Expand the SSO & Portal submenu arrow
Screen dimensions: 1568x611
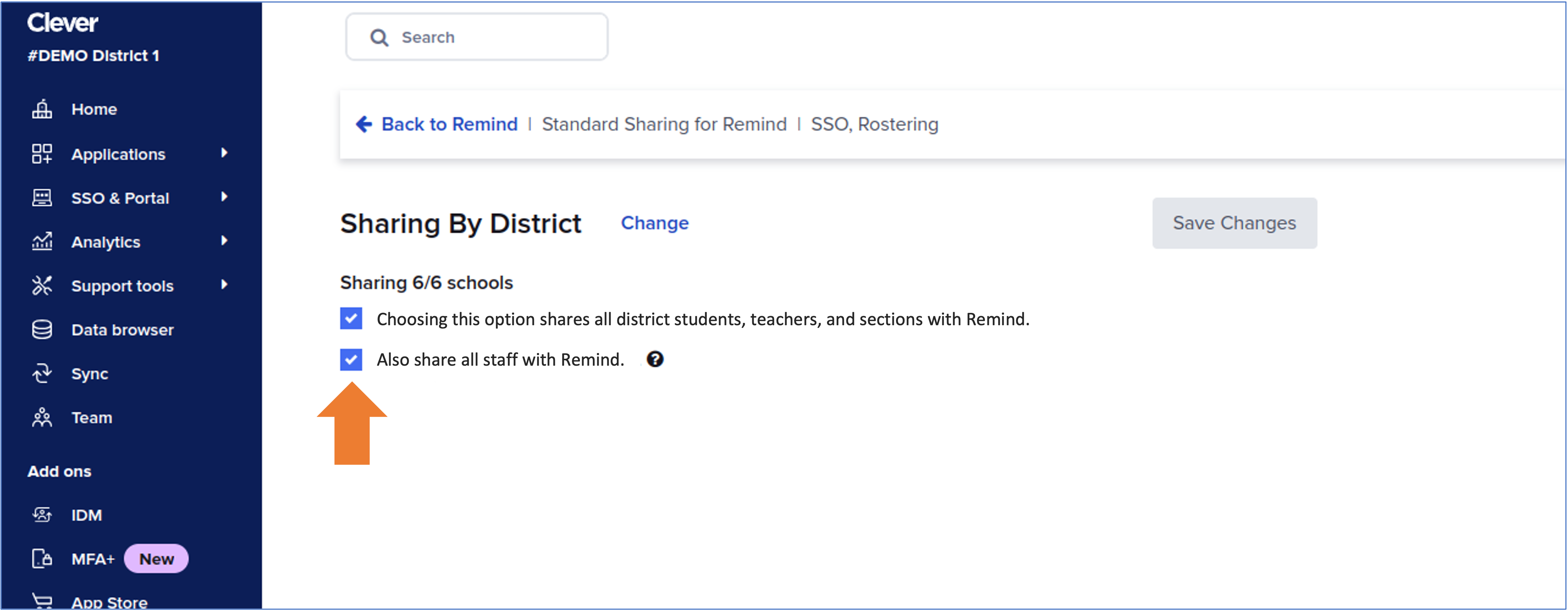coord(224,197)
